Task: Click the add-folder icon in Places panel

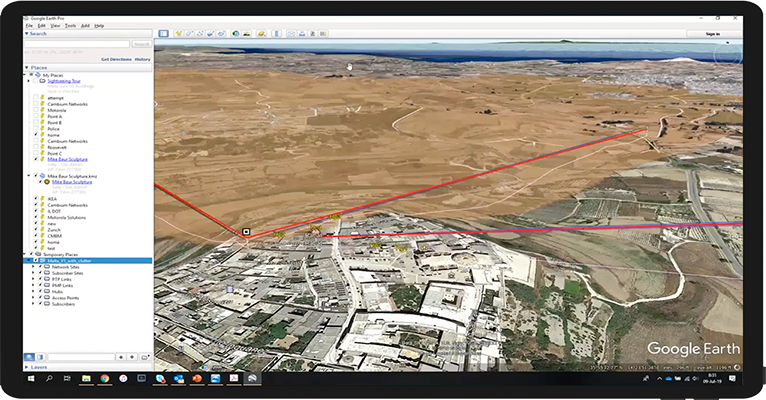Action: [145, 357]
